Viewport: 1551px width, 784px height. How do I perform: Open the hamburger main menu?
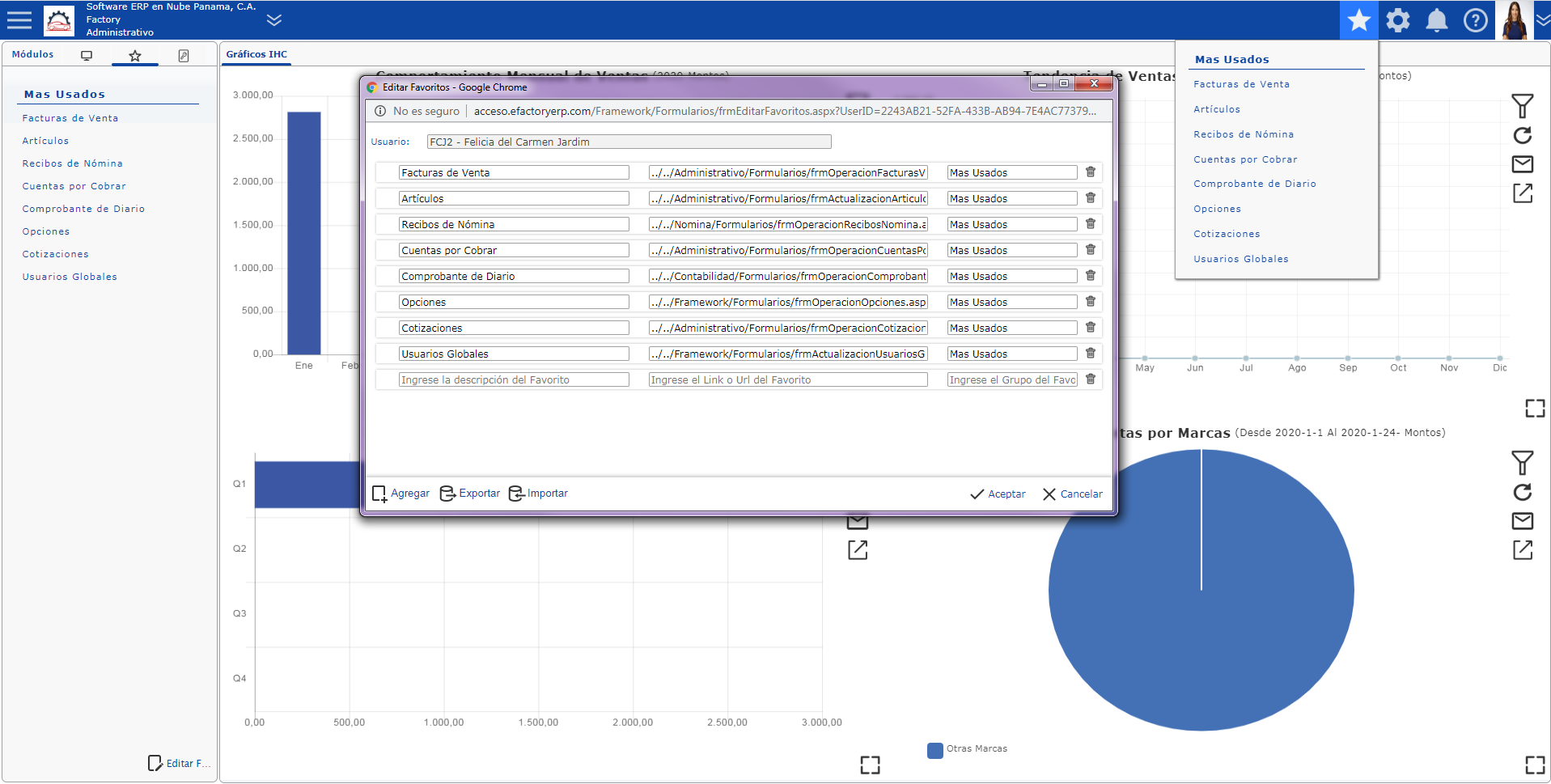point(19,19)
